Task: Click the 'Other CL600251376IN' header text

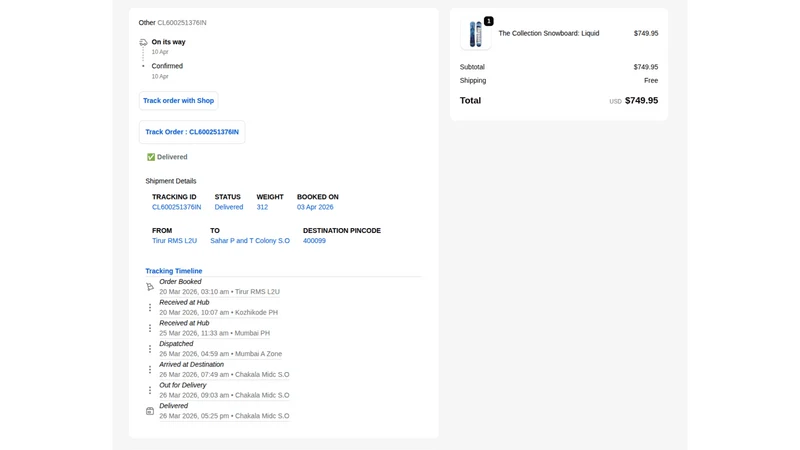Action: coord(172,22)
